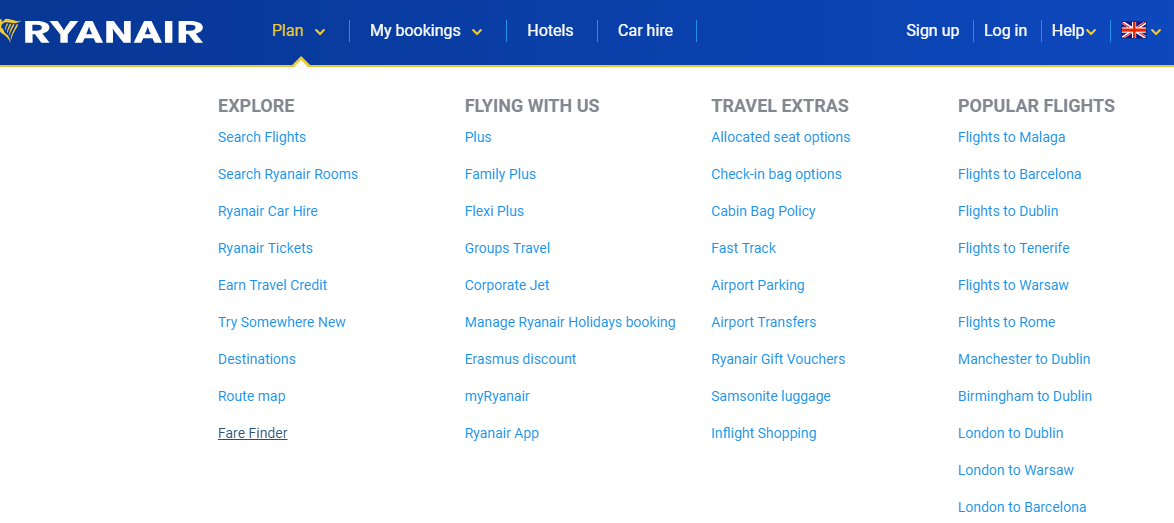This screenshot has width=1174, height=523.
Task: Select the Family Plus link
Action: coord(500,174)
